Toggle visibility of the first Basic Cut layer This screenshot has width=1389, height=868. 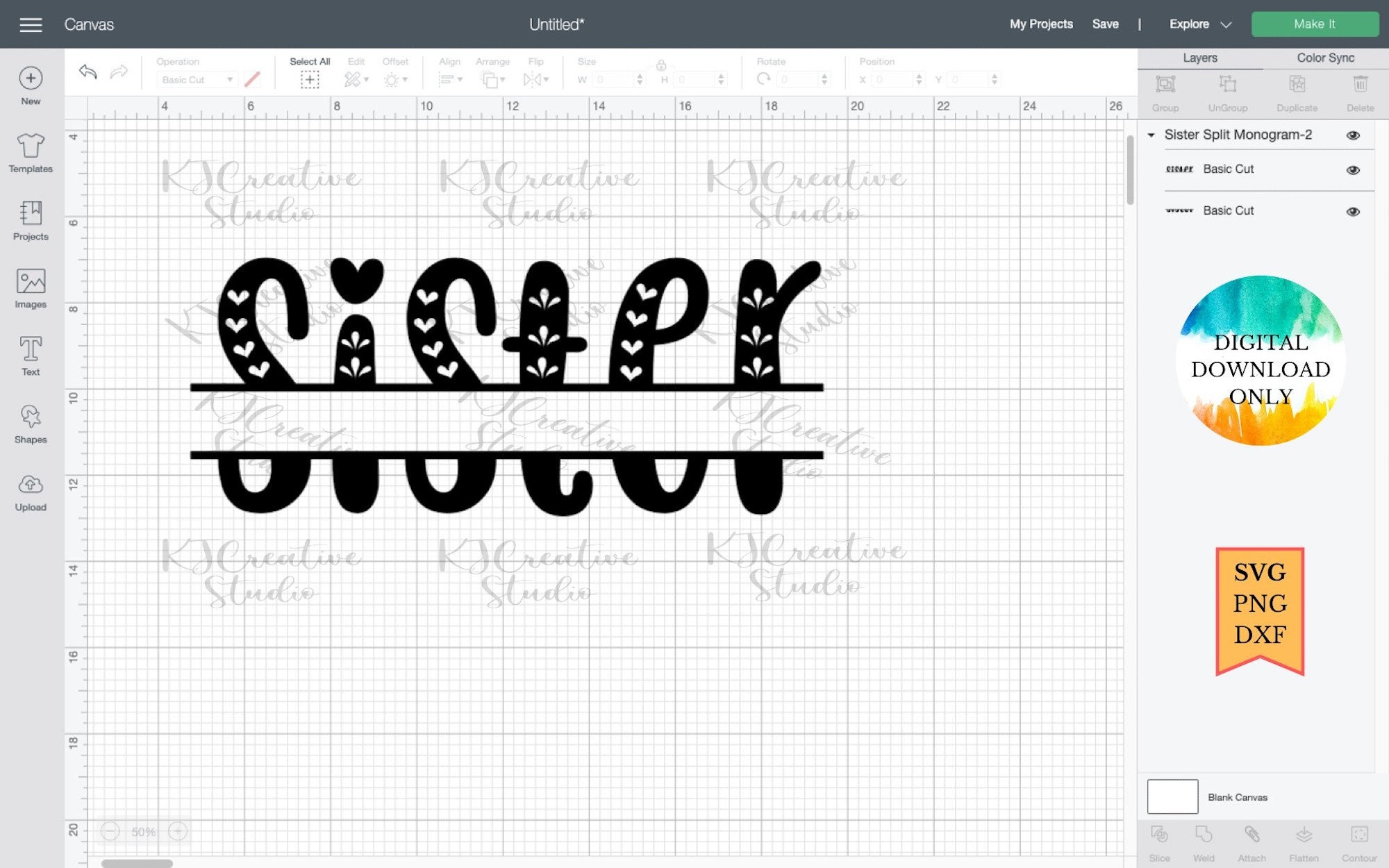pyautogui.click(x=1352, y=169)
